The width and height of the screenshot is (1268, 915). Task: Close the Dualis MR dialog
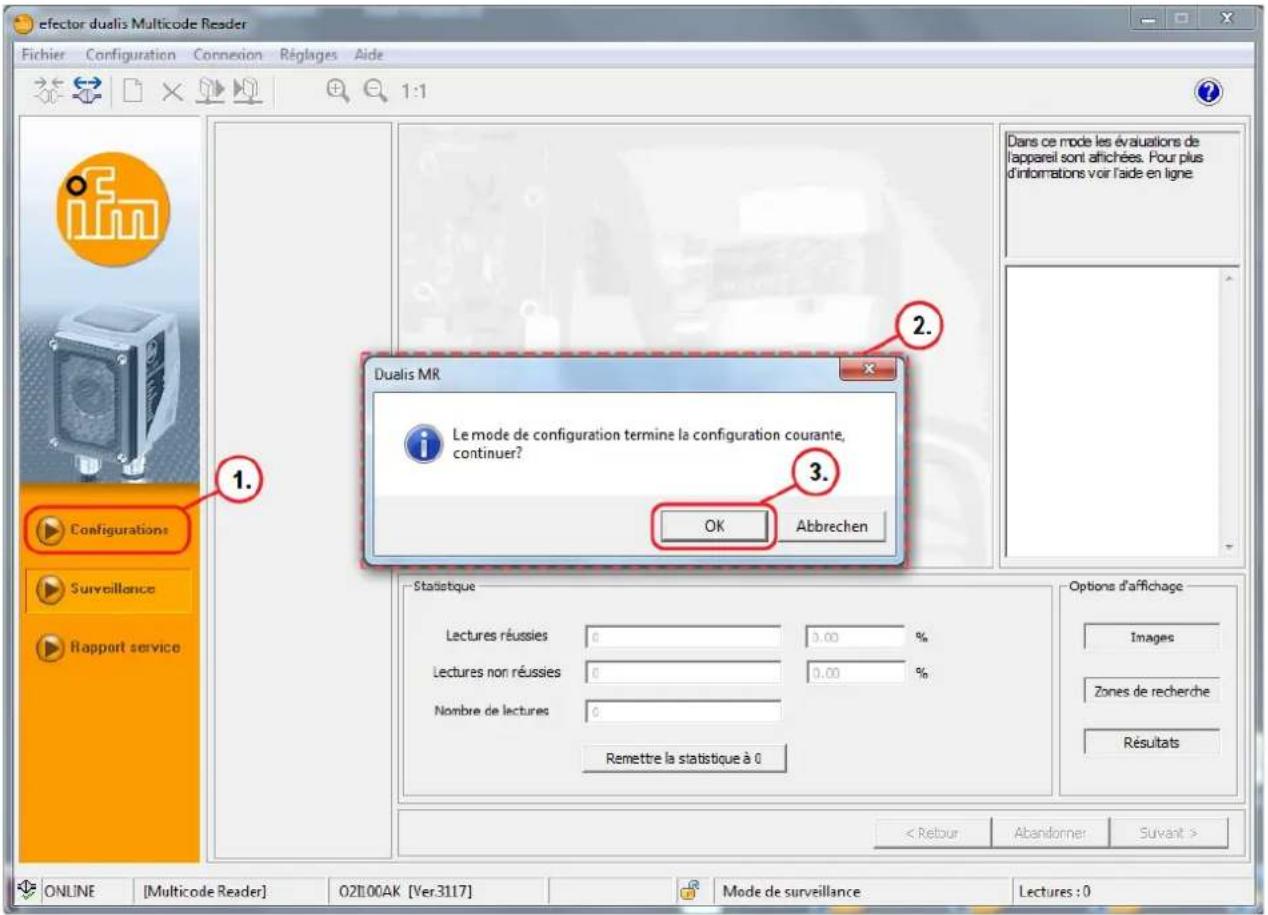867,370
